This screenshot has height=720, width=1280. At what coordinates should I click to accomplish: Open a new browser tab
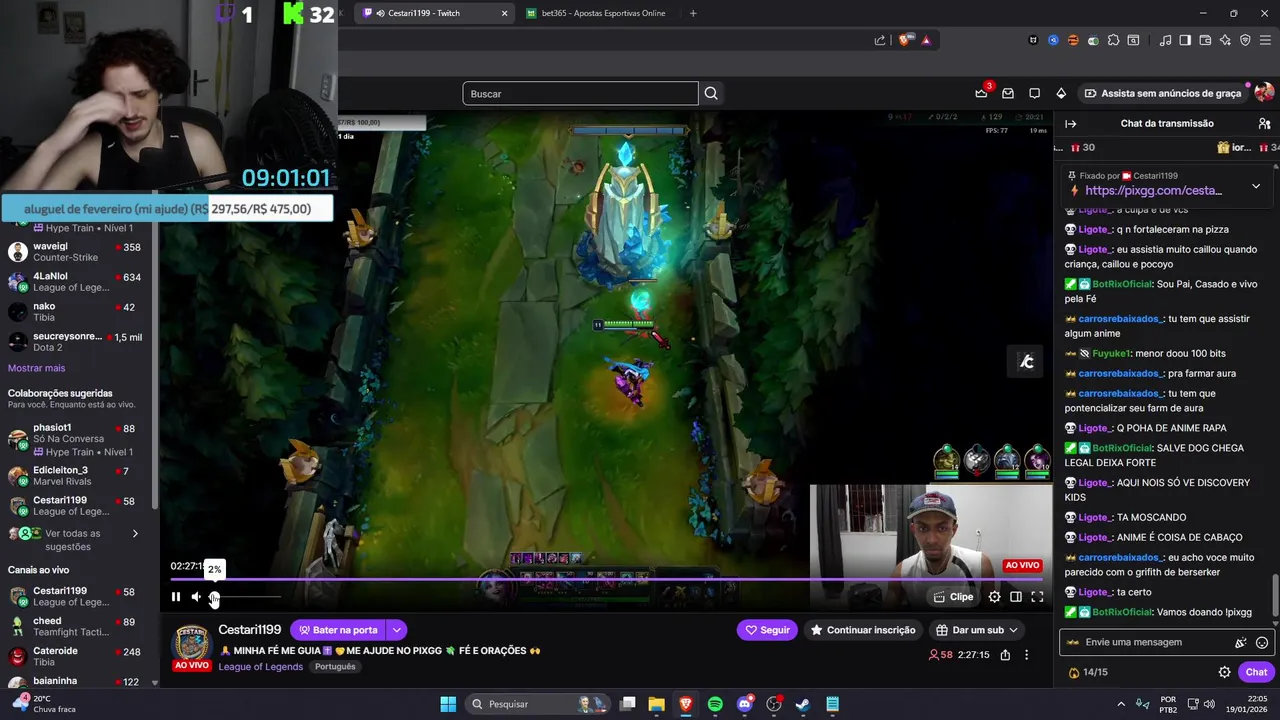click(693, 13)
